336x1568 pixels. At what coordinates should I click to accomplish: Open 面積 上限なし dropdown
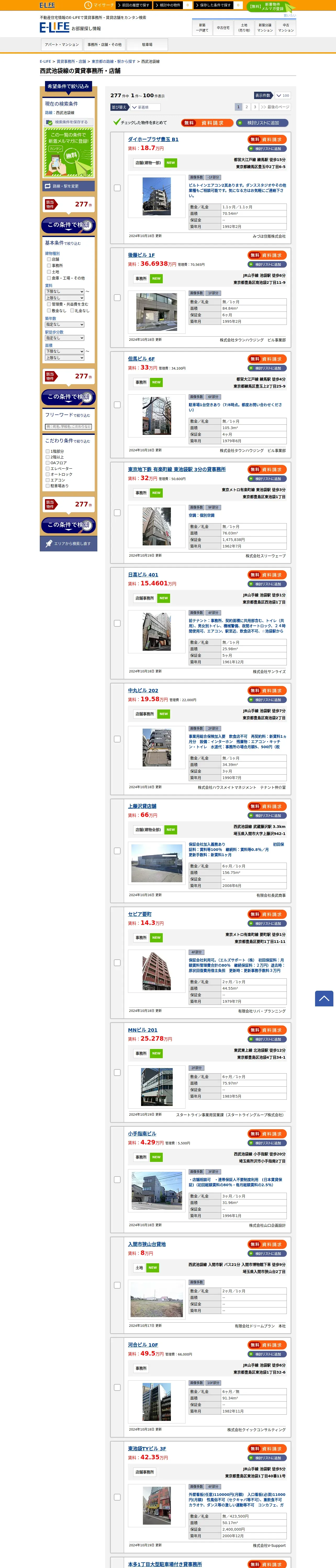[65, 358]
